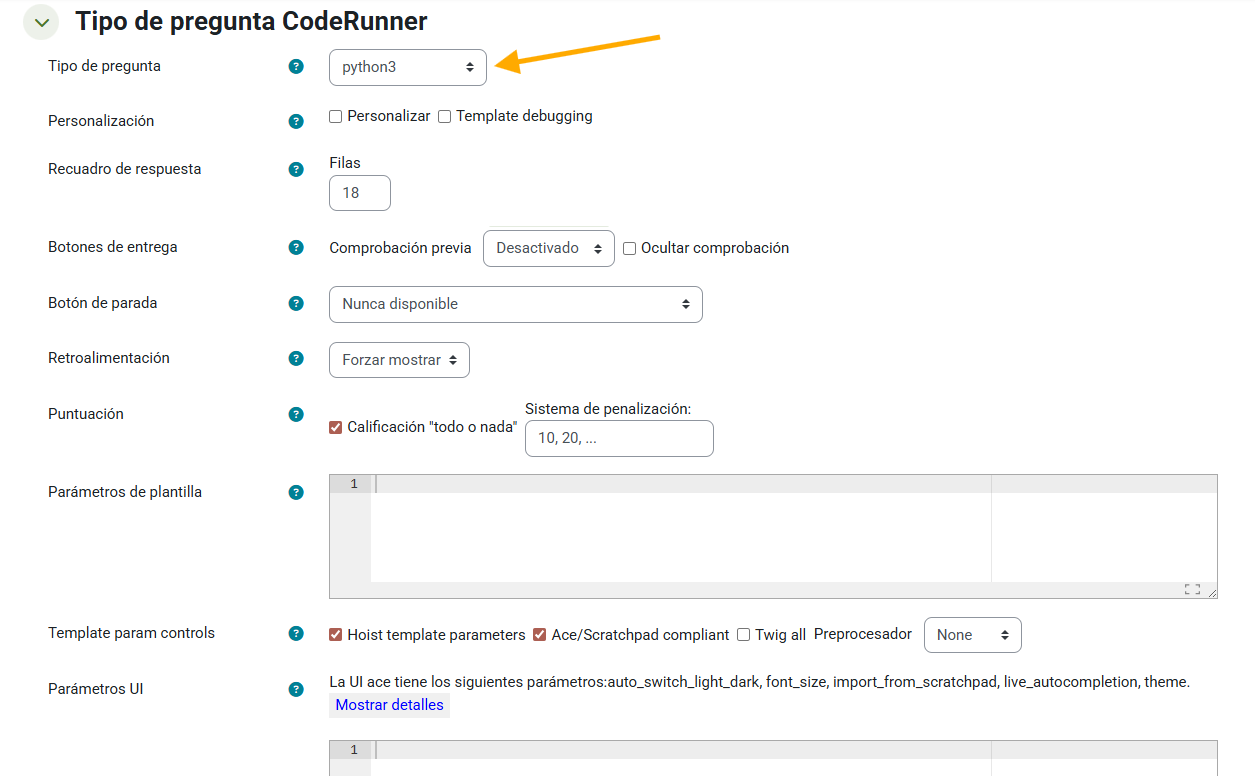Viewport: 1255px width, 776px height.
Task: Show help for Recuadro de respuesta
Action: [x=296, y=169]
